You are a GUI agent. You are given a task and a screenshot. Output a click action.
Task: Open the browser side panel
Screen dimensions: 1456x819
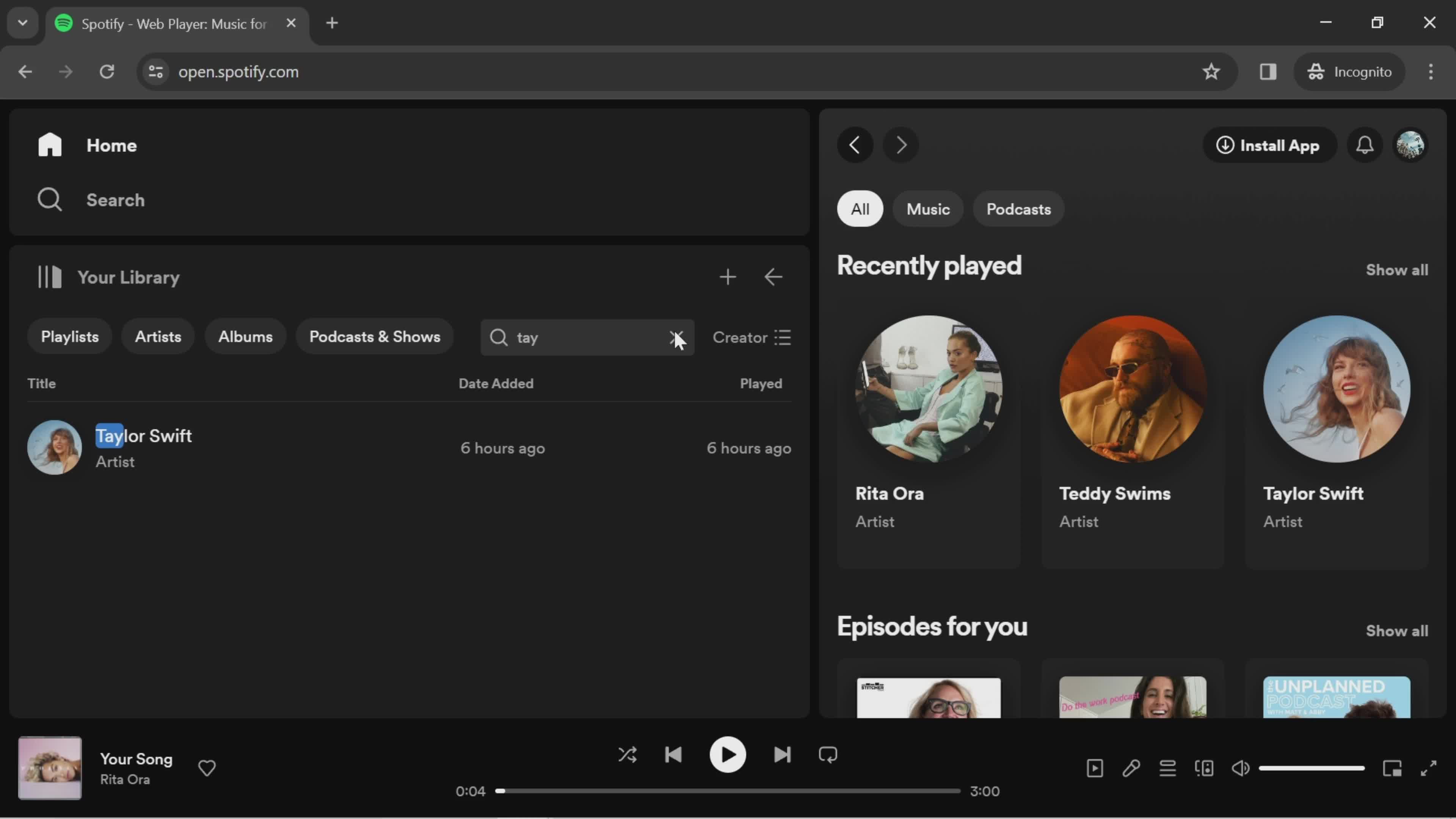pyautogui.click(x=1268, y=72)
